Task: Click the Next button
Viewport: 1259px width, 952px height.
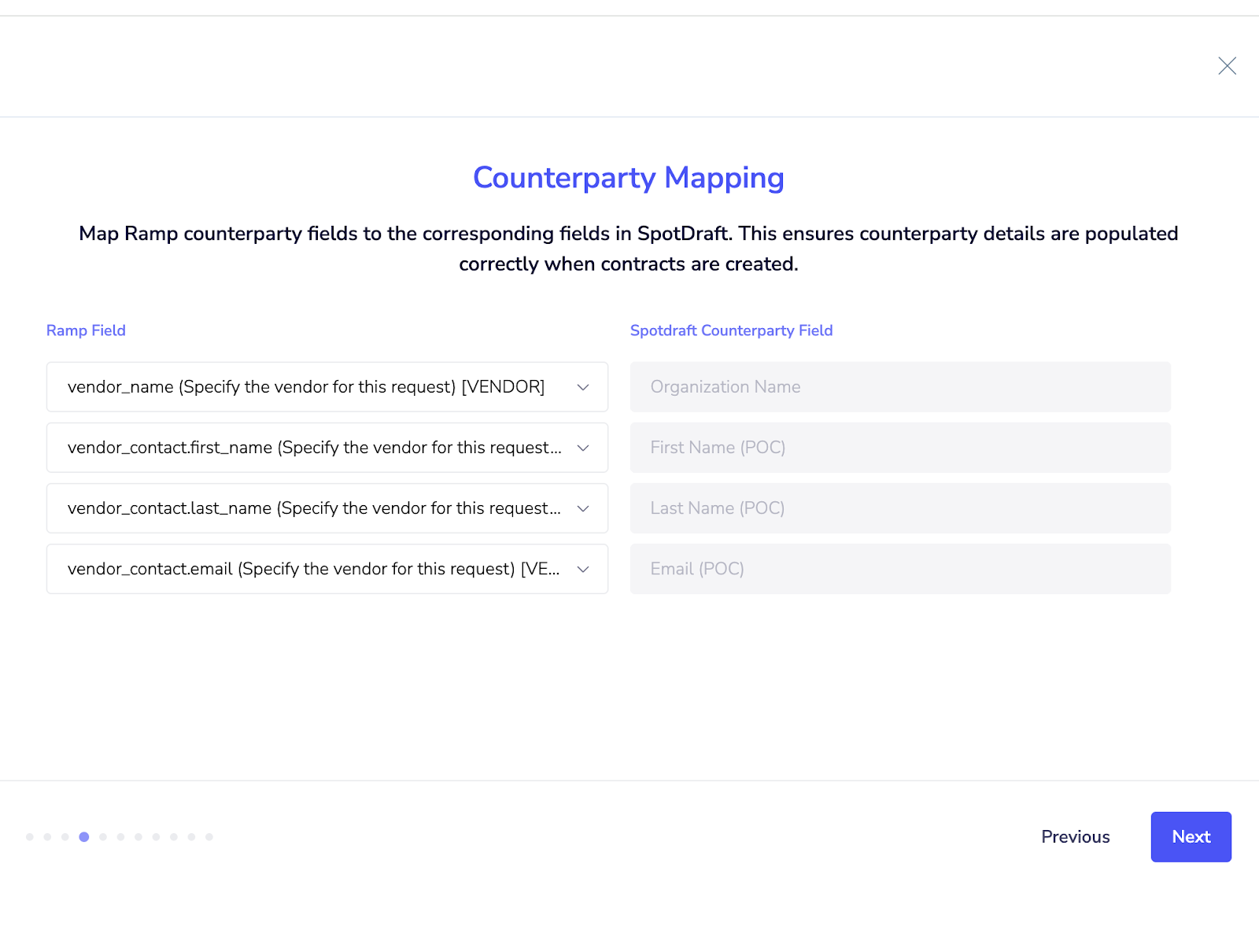Action: (x=1191, y=836)
